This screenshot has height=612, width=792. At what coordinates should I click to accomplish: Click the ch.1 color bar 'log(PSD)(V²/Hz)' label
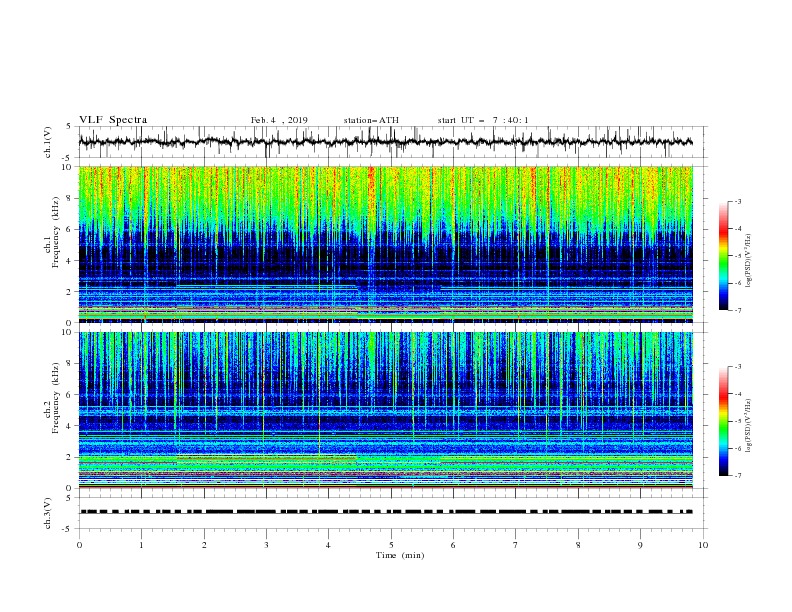tap(750, 261)
